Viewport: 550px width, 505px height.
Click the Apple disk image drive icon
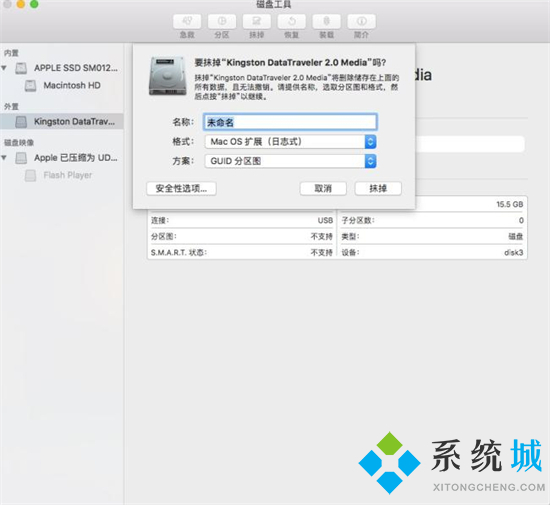21,158
